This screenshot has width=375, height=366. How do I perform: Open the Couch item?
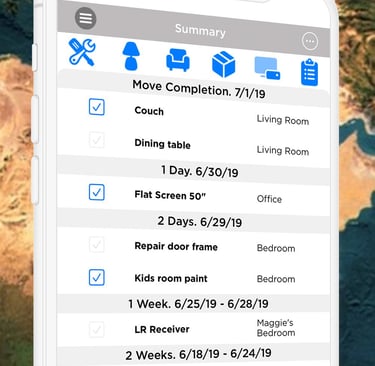(x=149, y=111)
